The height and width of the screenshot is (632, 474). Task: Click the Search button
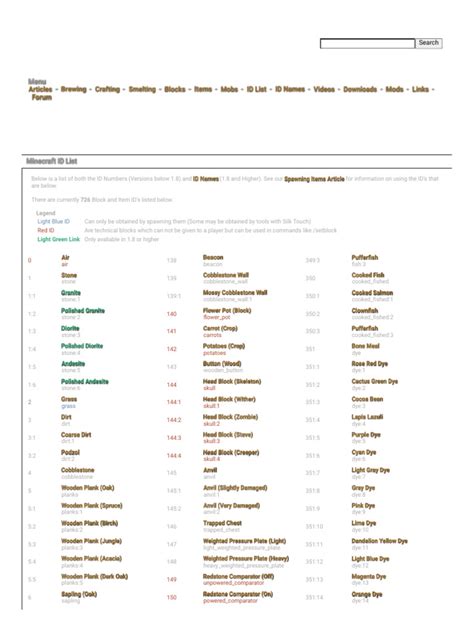pyautogui.click(x=428, y=43)
